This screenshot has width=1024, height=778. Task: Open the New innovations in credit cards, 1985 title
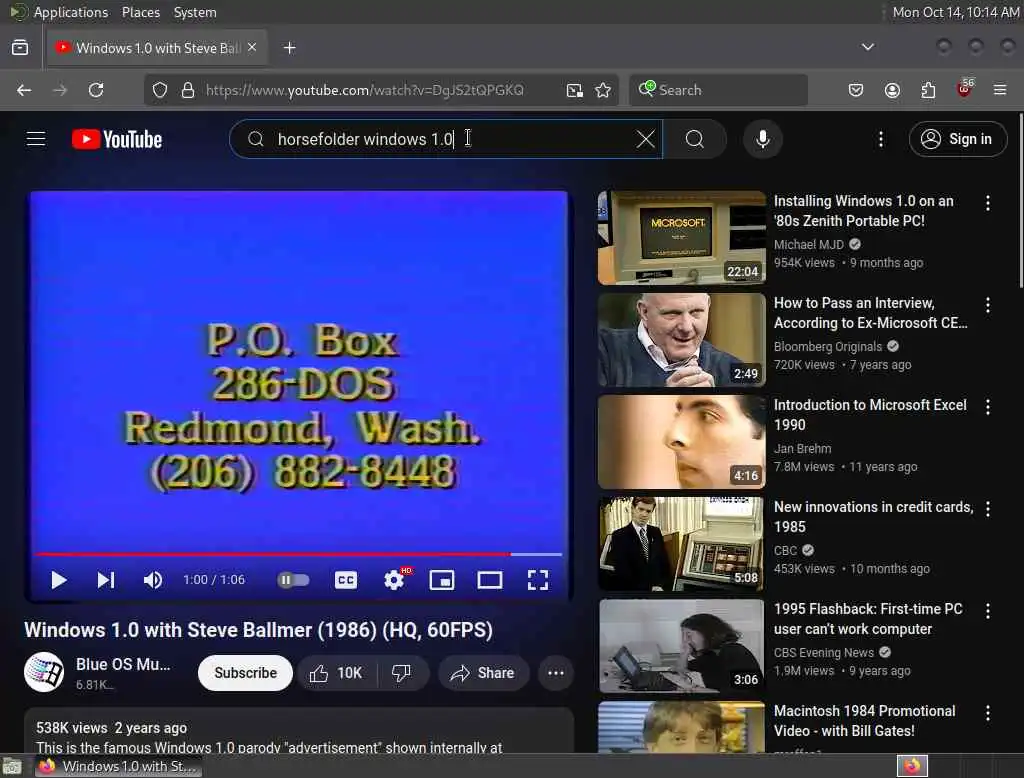point(873,517)
